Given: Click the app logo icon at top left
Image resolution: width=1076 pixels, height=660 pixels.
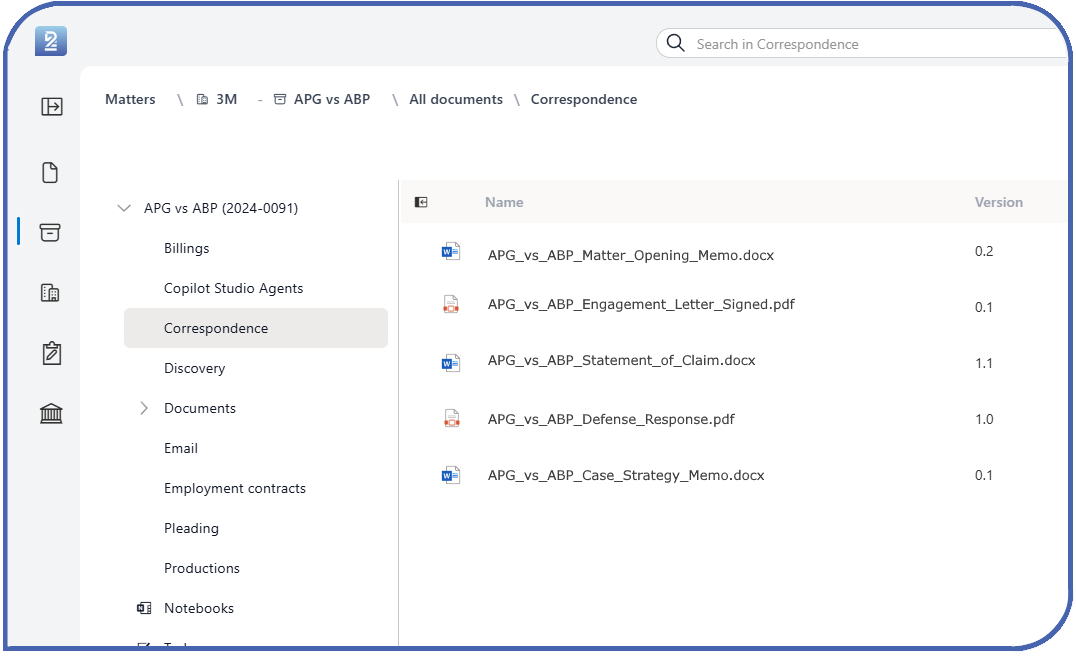Looking at the screenshot, I should (51, 41).
